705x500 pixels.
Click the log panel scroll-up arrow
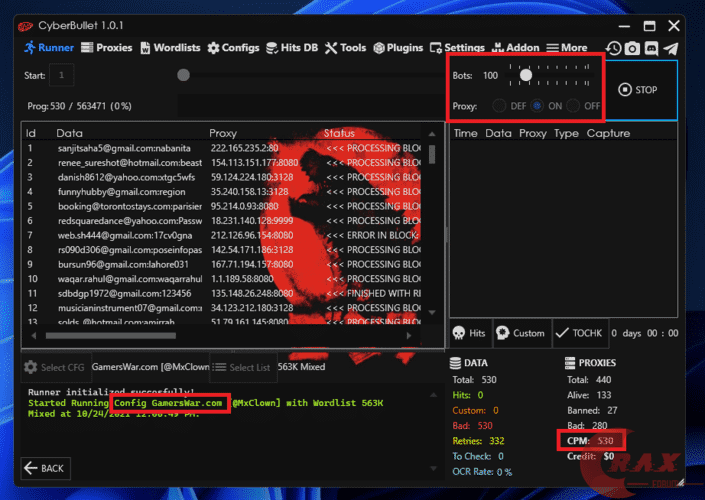click(x=433, y=395)
